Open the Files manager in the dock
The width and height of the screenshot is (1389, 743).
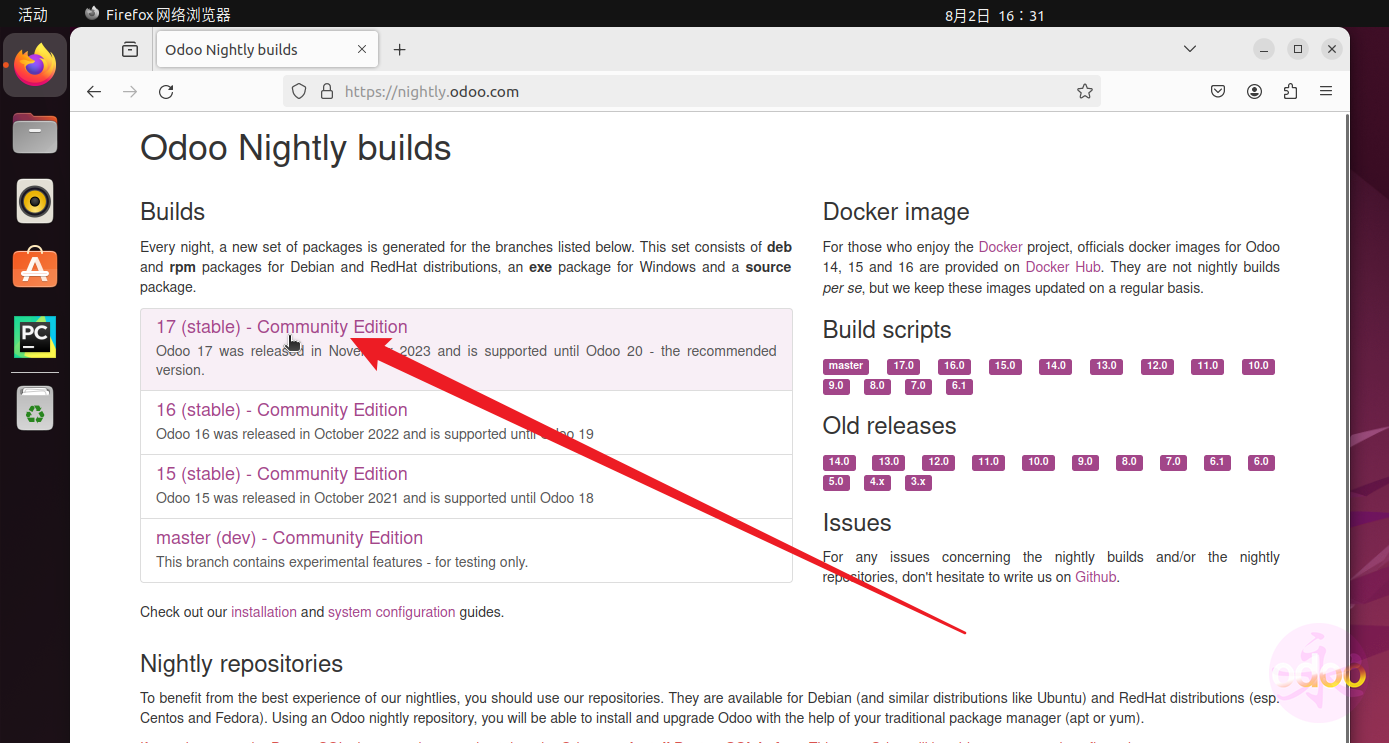point(35,133)
